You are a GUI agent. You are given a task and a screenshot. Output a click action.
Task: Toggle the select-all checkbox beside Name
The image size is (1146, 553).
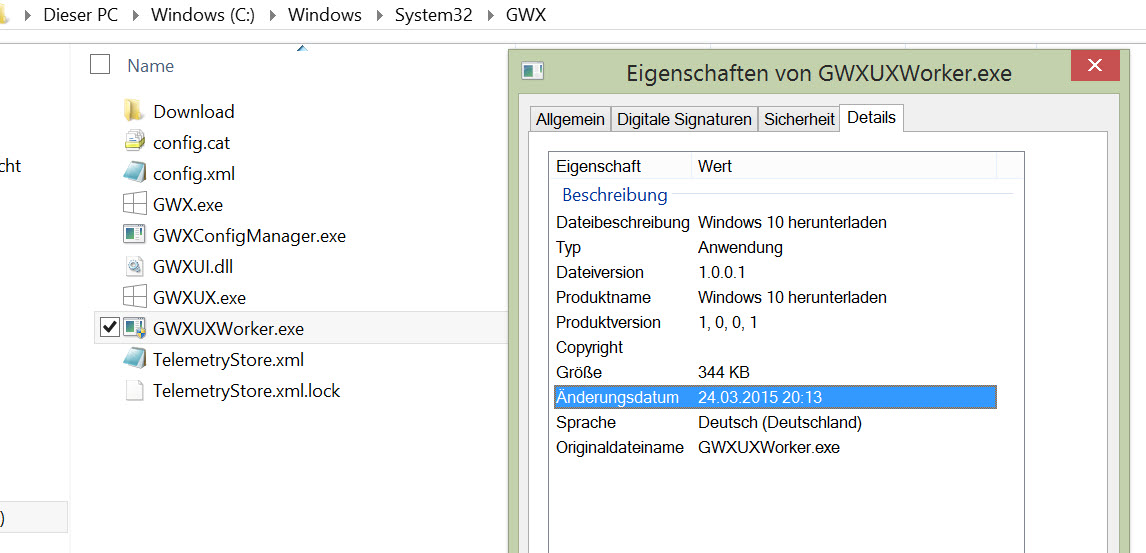(99, 65)
